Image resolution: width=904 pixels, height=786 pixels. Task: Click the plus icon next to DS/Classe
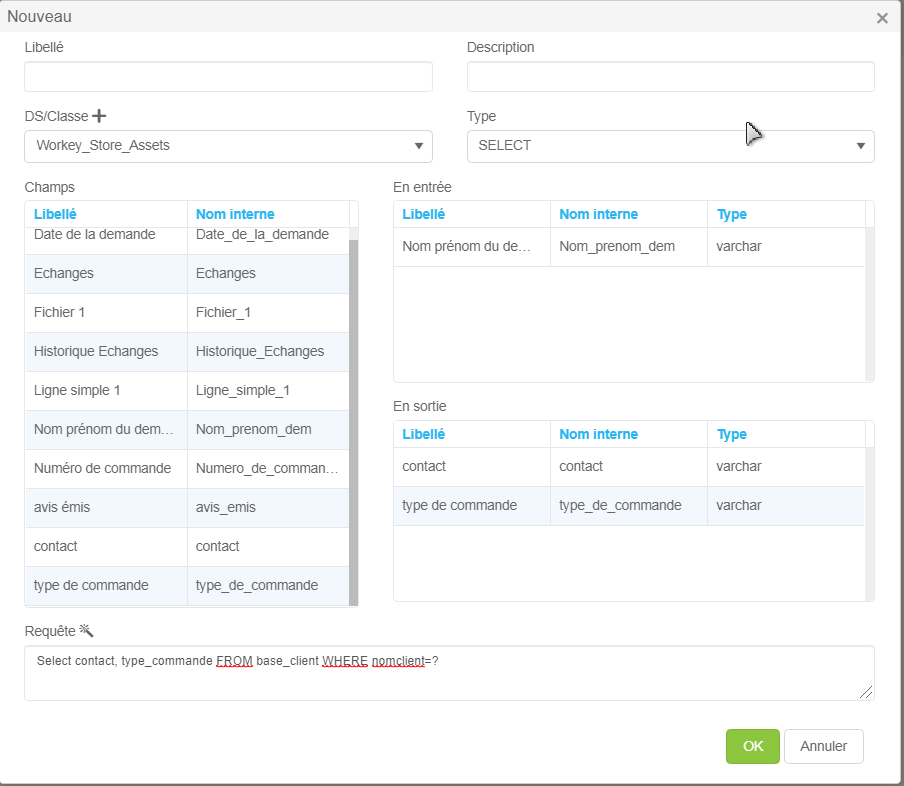coord(99,116)
